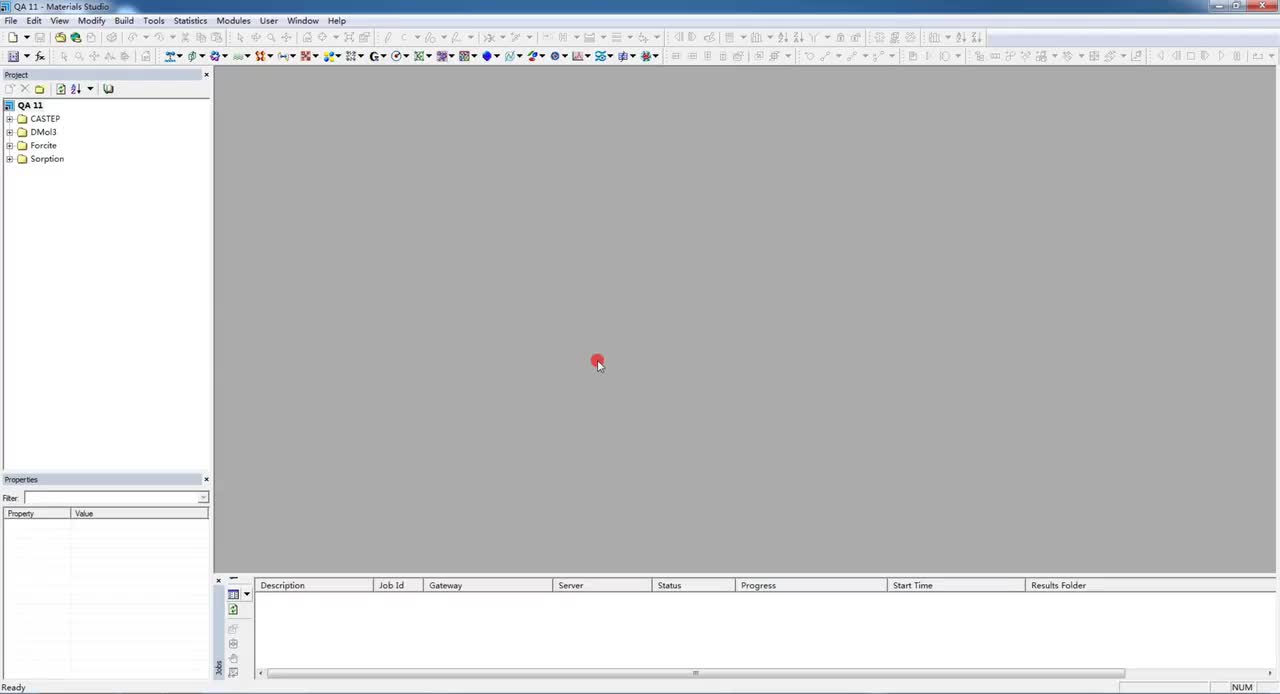
Task: Click the book icon in Project toolbar
Action: click(108, 89)
